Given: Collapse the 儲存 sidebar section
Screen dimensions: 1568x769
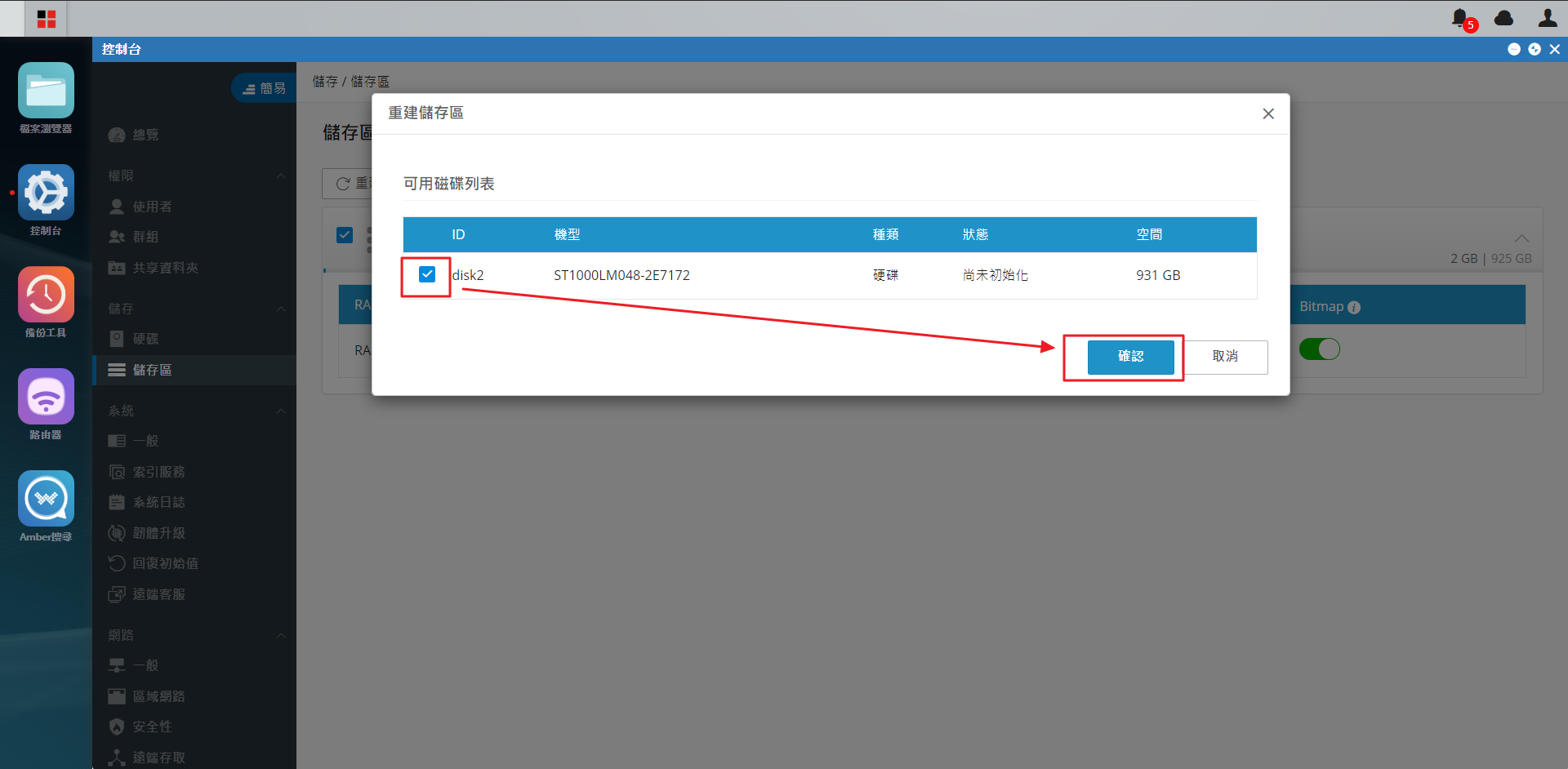Looking at the screenshot, I should click(x=281, y=309).
